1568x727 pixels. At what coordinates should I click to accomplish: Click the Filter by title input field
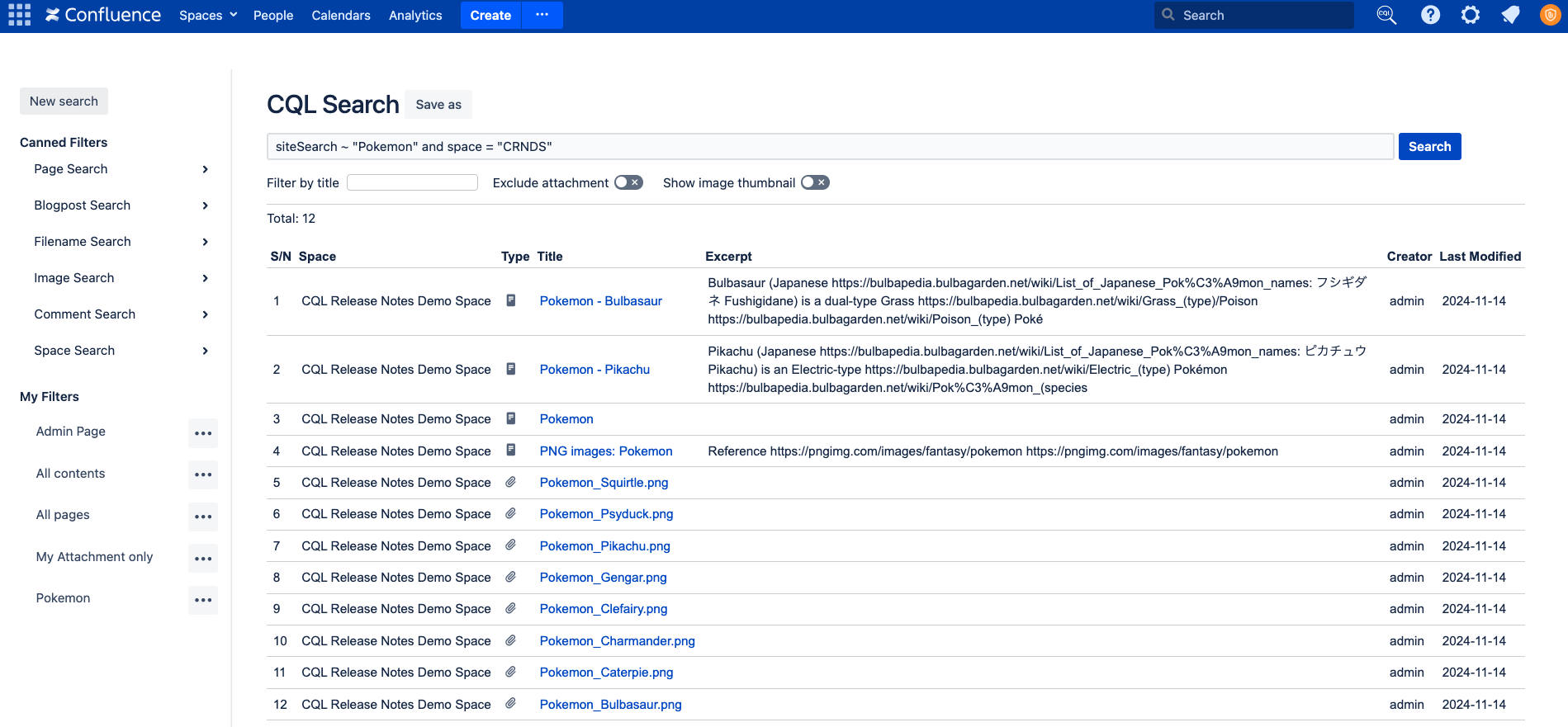tap(412, 182)
